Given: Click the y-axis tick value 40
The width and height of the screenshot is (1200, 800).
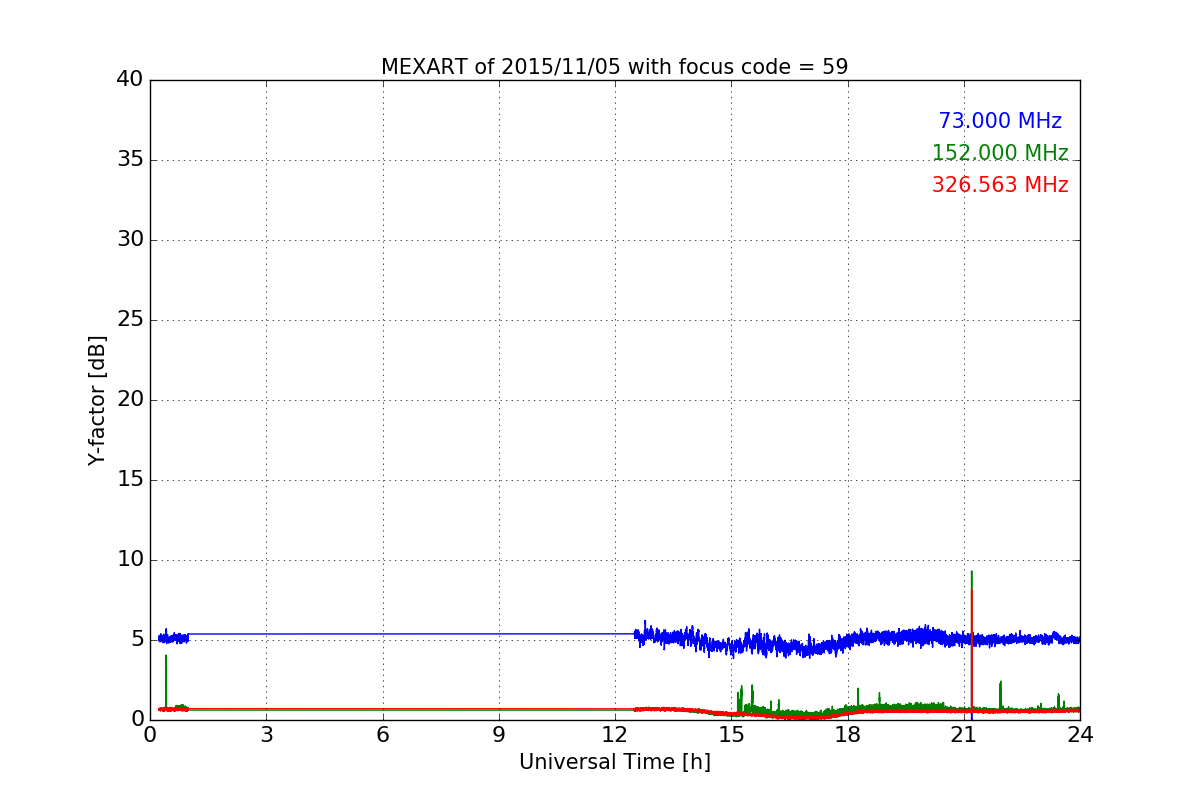Looking at the screenshot, I should pyautogui.click(x=130, y=80).
